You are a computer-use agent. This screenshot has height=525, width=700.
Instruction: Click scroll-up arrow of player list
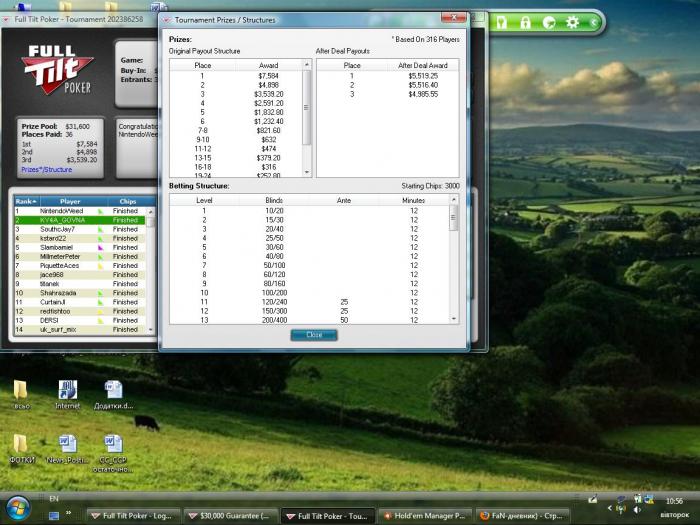tap(150, 211)
